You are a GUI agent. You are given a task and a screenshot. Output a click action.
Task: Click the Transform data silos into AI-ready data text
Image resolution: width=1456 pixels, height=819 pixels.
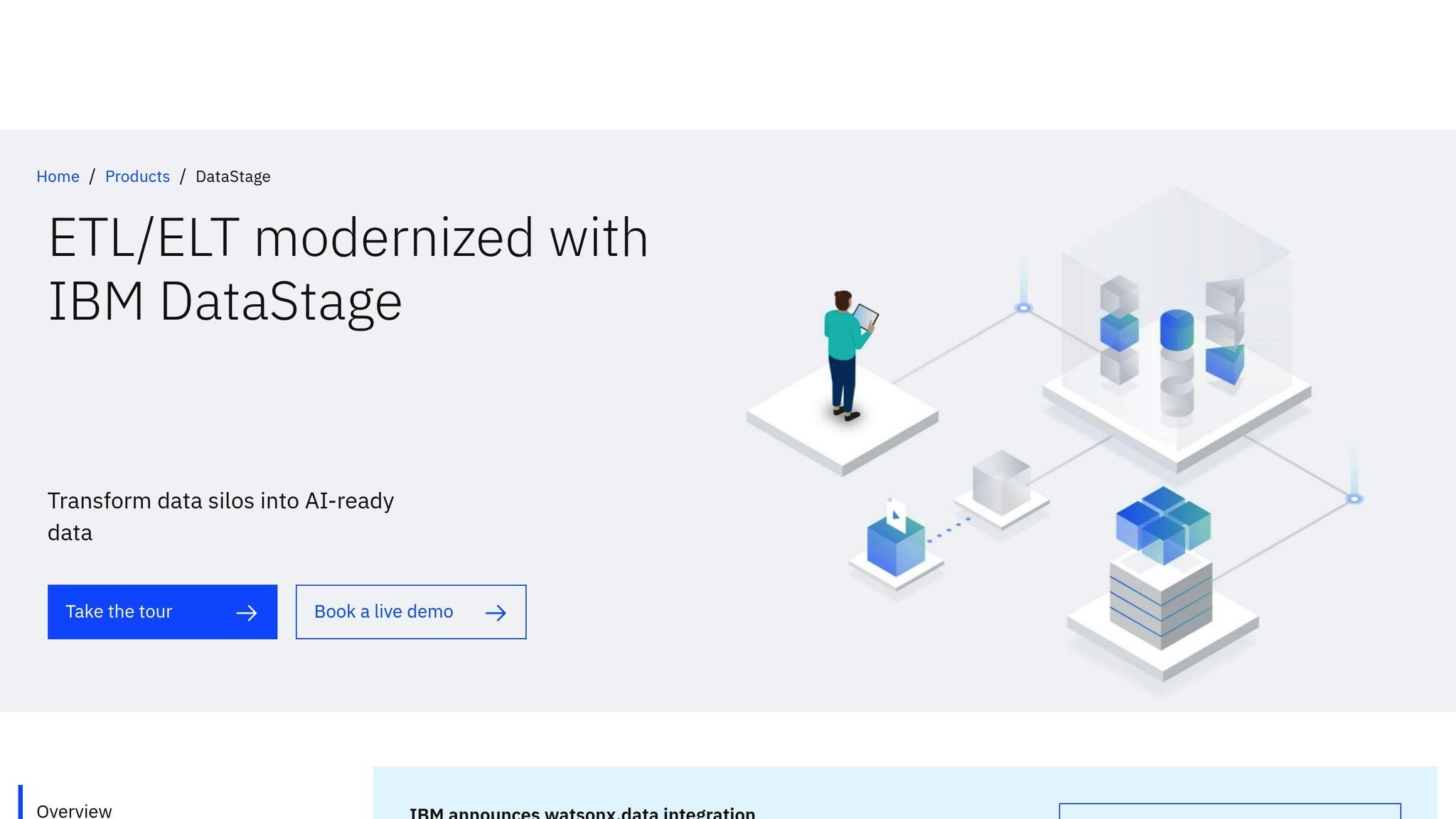pyautogui.click(x=220, y=517)
